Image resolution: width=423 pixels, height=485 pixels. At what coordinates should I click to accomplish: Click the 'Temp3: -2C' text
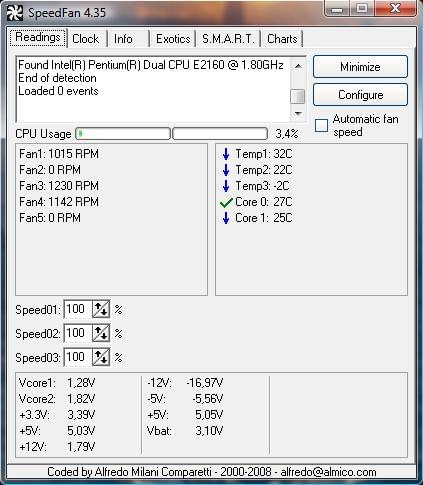(x=263, y=186)
